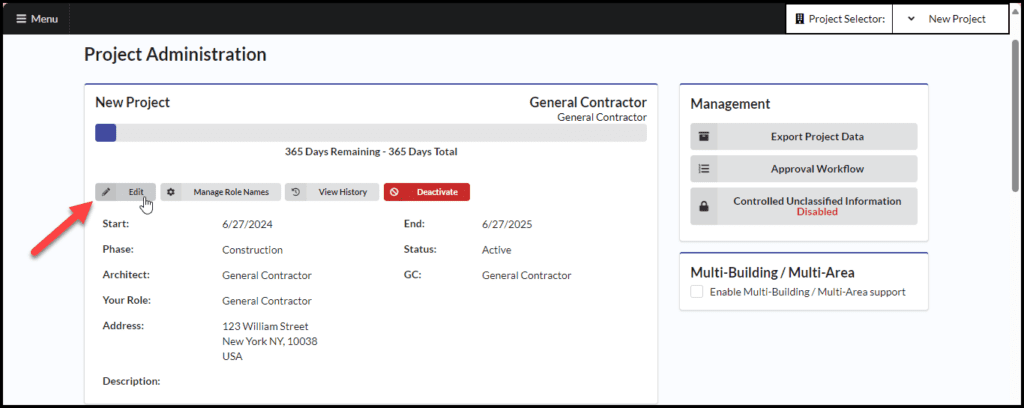Click the Status value Active
This screenshot has width=1024, height=408.
[x=496, y=249]
